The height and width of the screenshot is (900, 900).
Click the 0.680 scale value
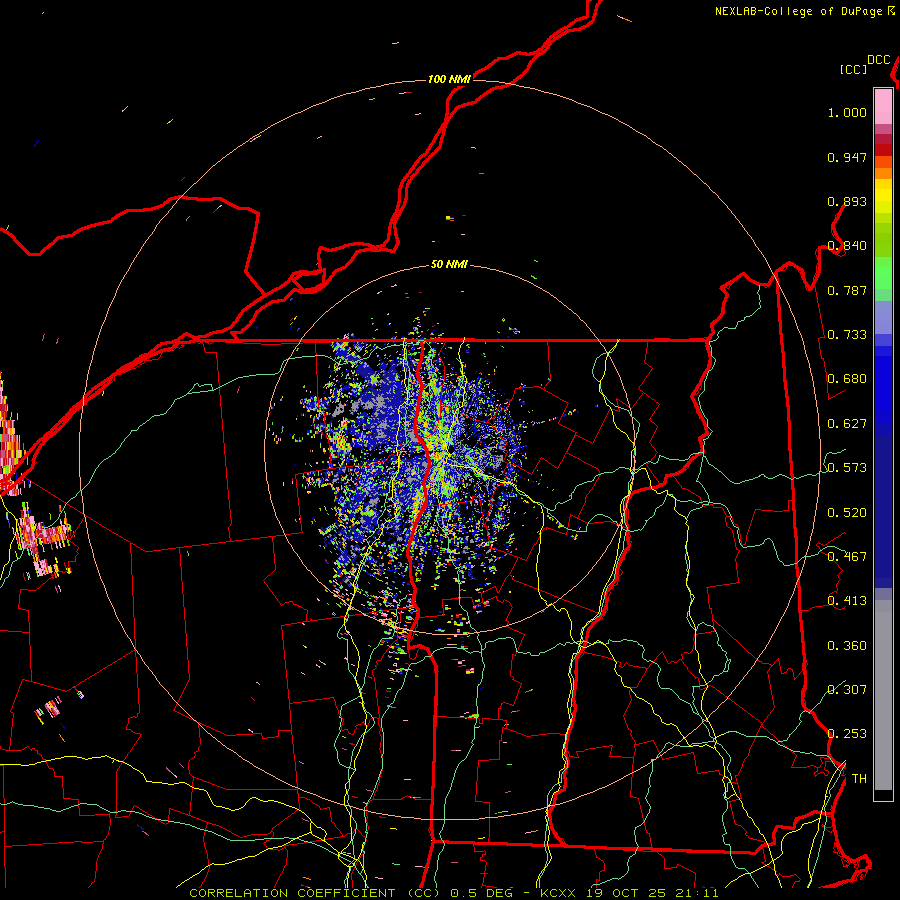click(847, 379)
